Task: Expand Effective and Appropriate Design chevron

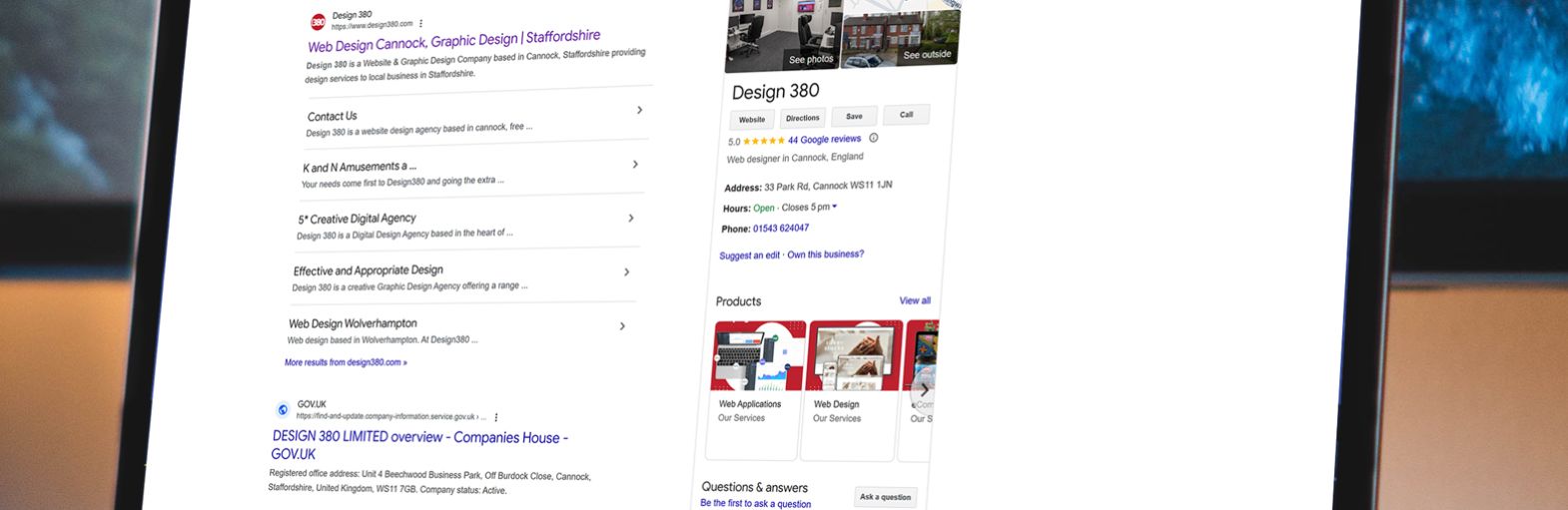Action: [x=626, y=271]
